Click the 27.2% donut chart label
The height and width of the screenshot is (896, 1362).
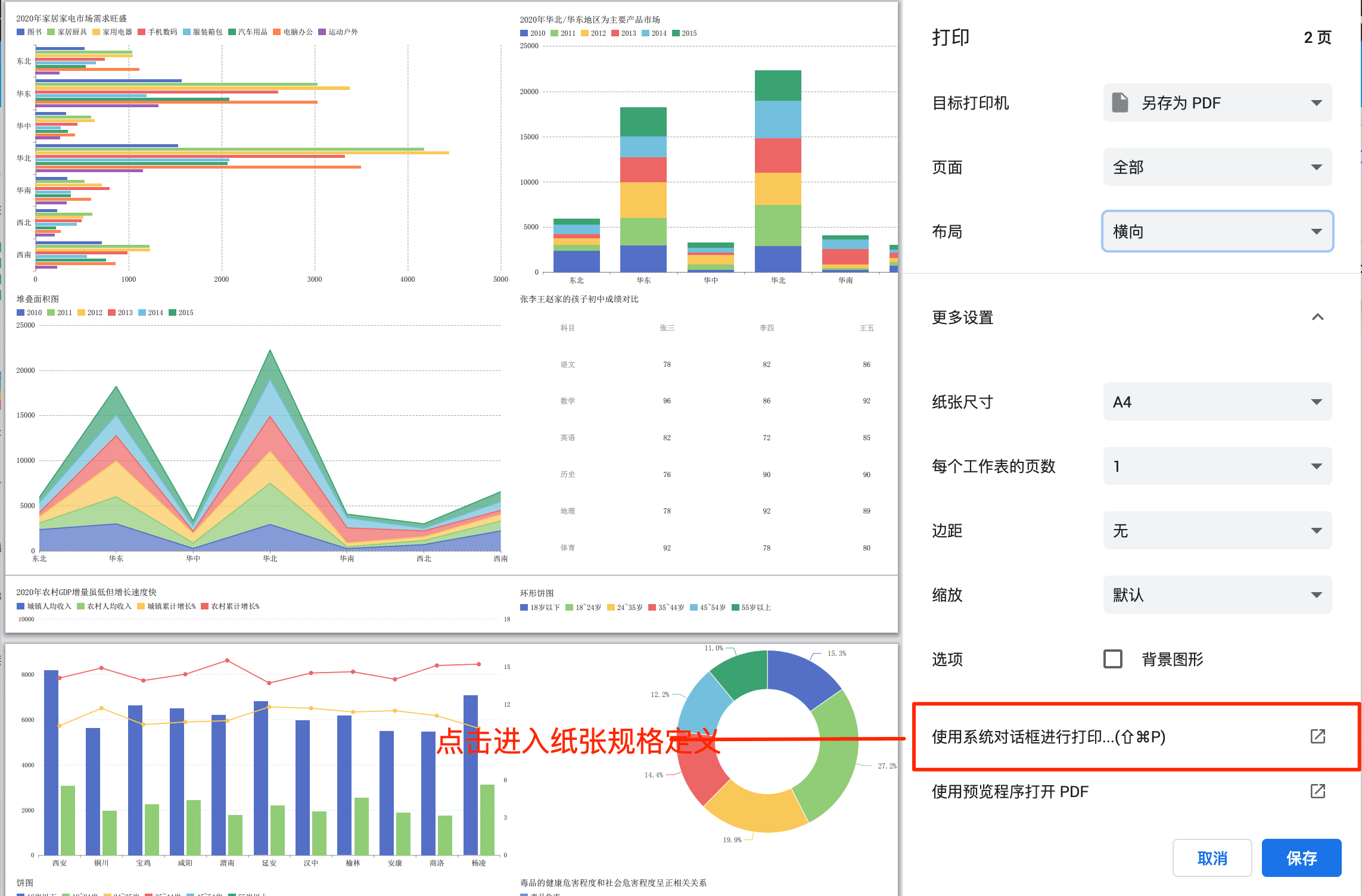click(887, 766)
